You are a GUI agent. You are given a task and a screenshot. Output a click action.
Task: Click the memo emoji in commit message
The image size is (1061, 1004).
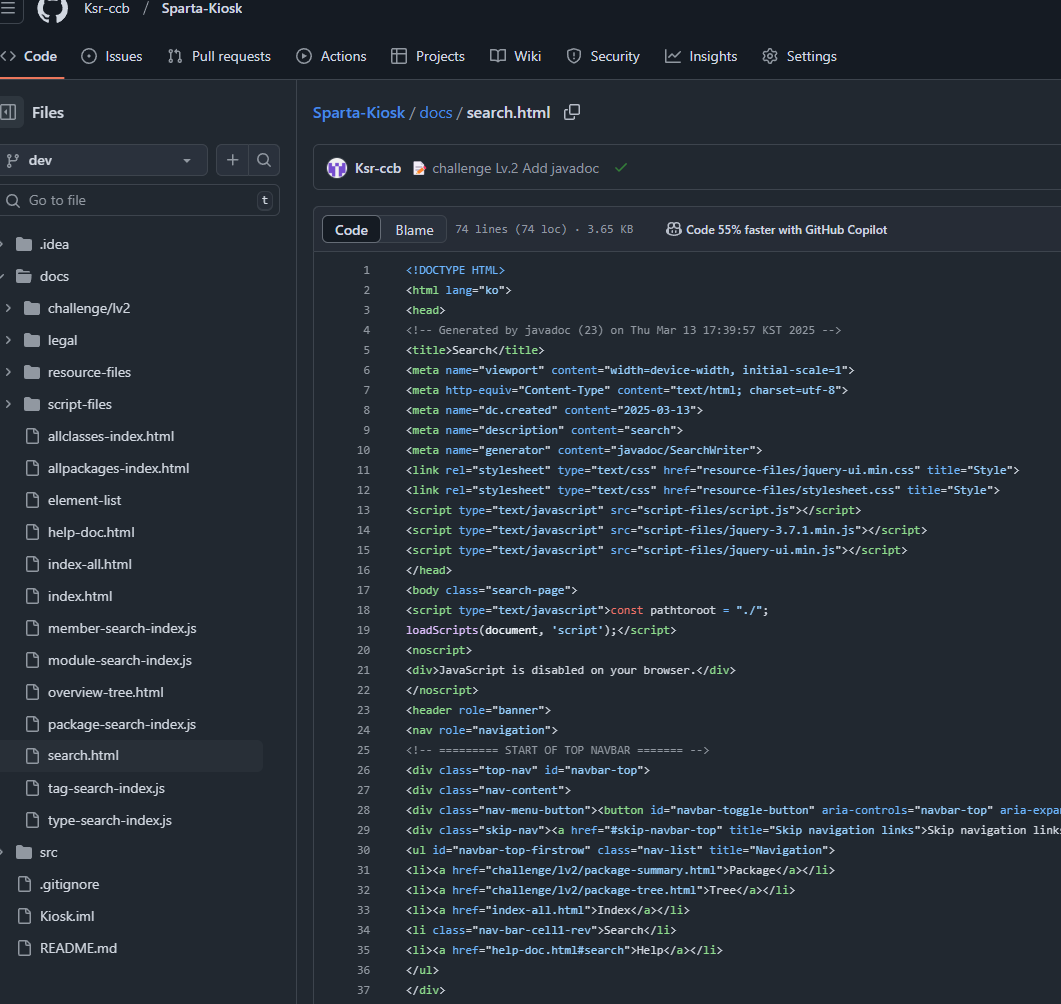pyautogui.click(x=420, y=168)
